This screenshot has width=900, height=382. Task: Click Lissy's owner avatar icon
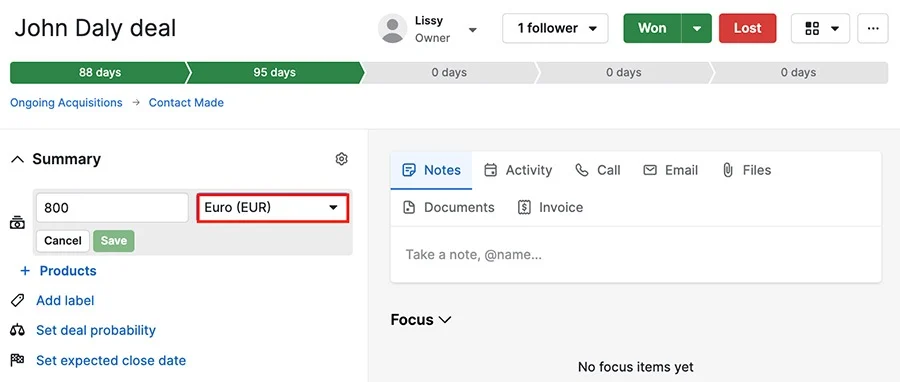tap(393, 29)
